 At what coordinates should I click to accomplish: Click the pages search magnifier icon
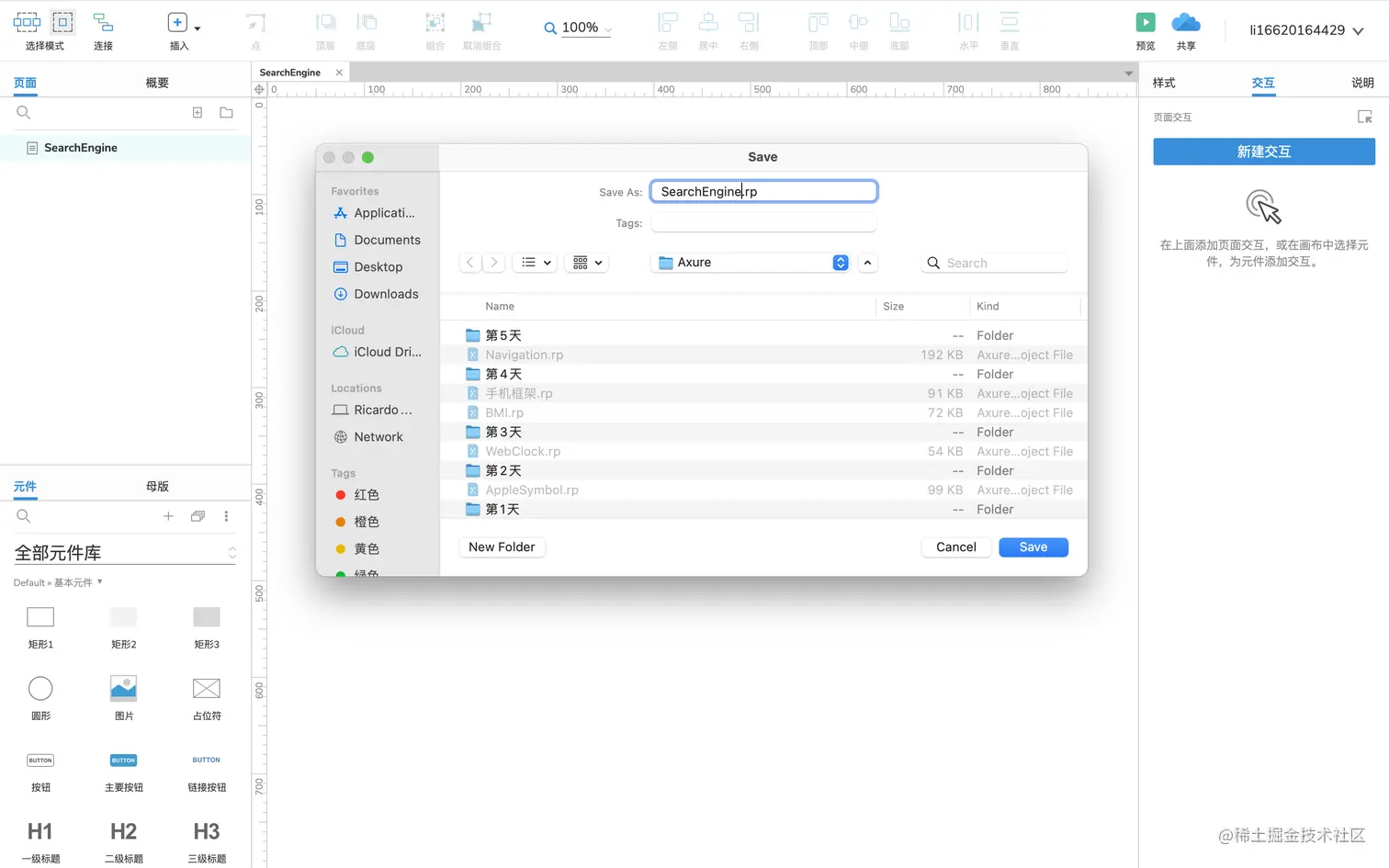click(x=24, y=112)
